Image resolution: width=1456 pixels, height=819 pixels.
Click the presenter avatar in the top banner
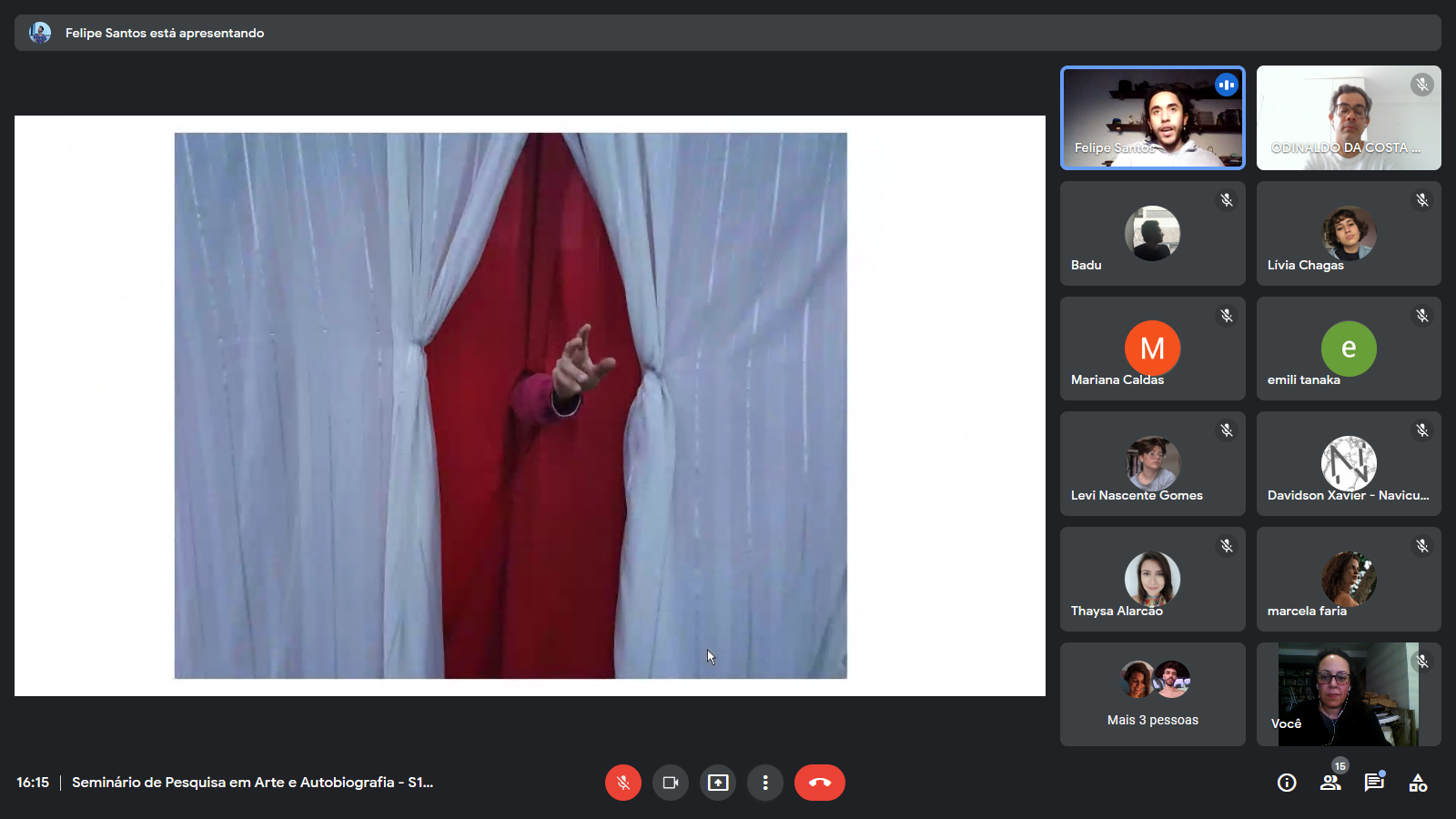click(40, 33)
